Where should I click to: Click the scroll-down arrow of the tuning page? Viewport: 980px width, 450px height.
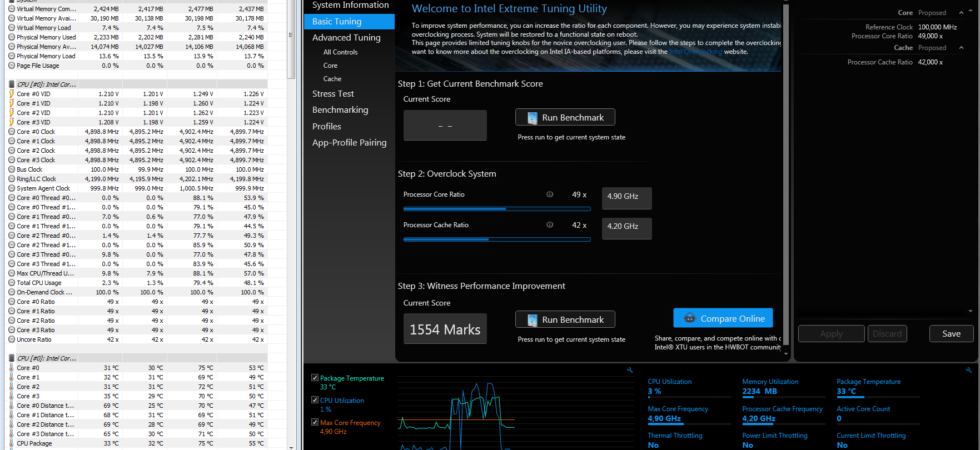(x=786, y=353)
